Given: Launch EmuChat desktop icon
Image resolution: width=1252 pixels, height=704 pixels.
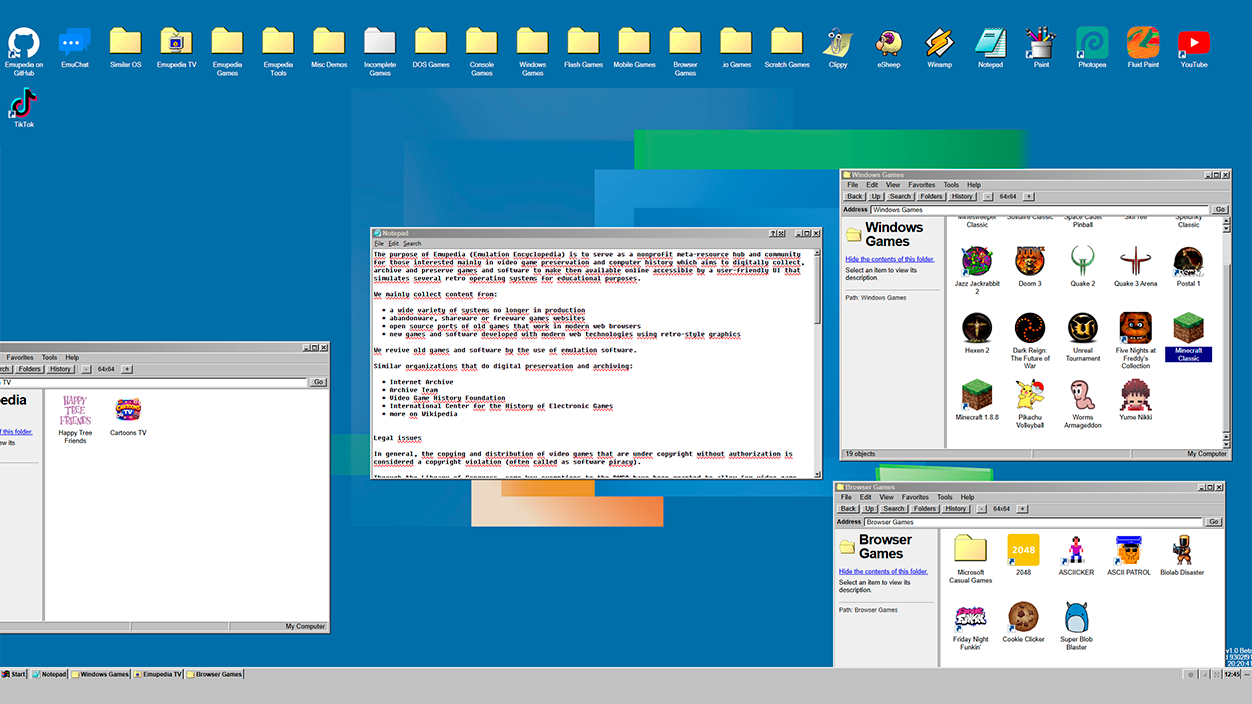Looking at the screenshot, I should 75,48.
